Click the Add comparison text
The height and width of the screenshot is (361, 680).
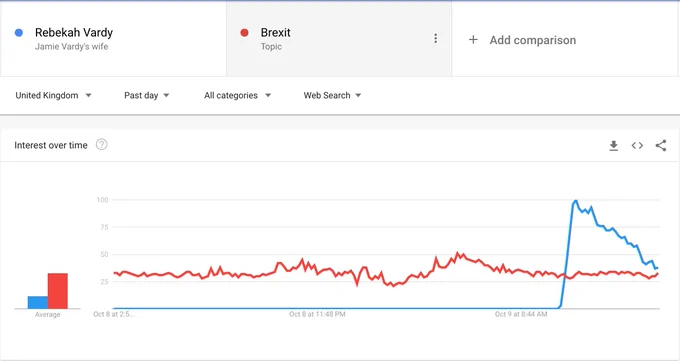[533, 40]
